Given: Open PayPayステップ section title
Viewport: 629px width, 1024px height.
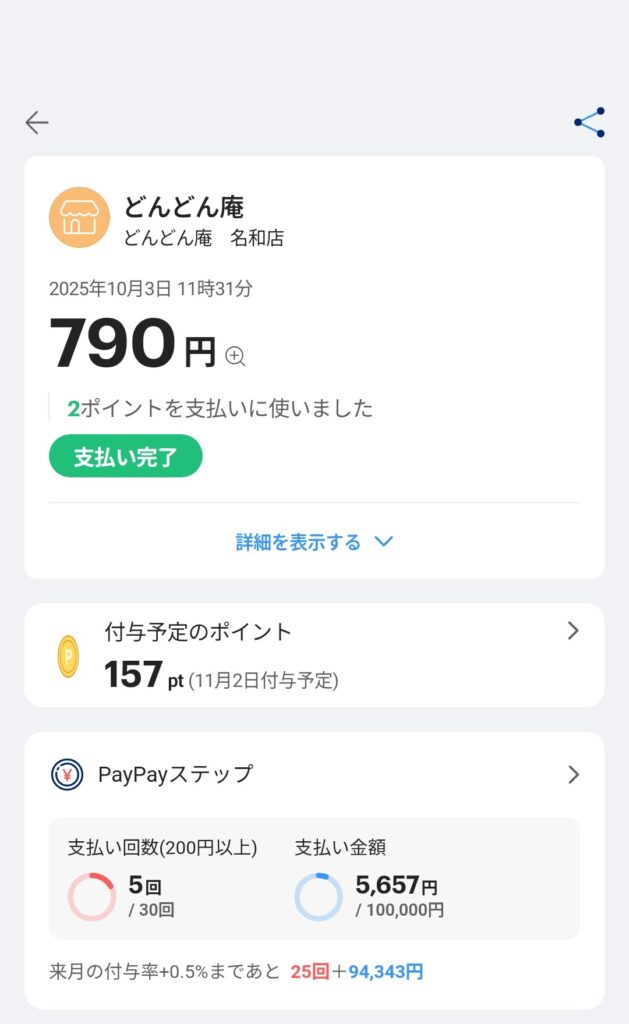Looking at the screenshot, I should pos(175,774).
